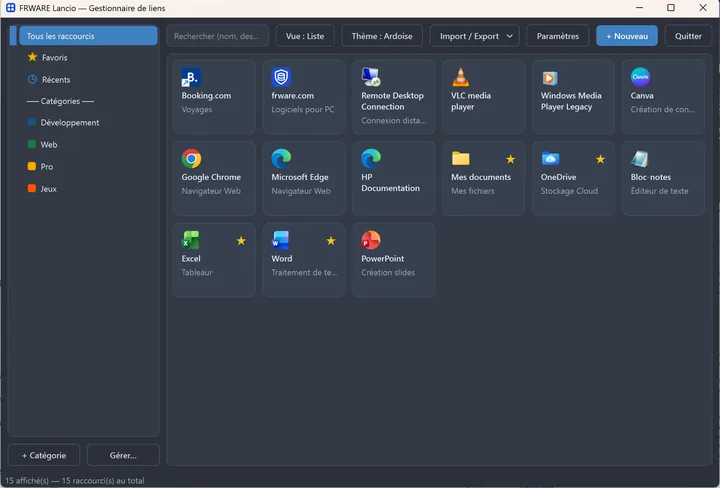Filter by Pro category
The image size is (720, 488).
[46, 167]
